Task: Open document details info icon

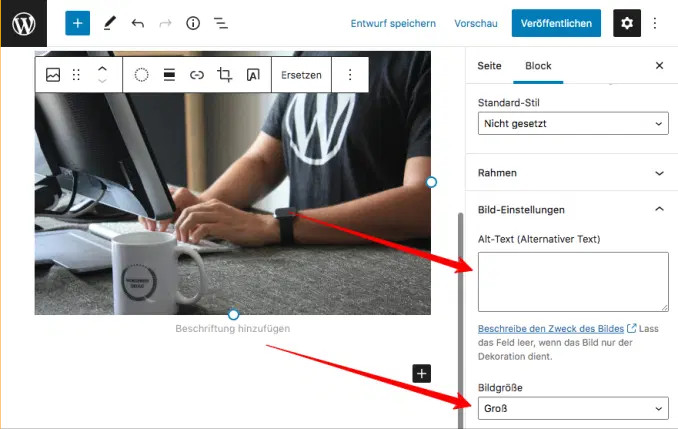Action: point(193,23)
